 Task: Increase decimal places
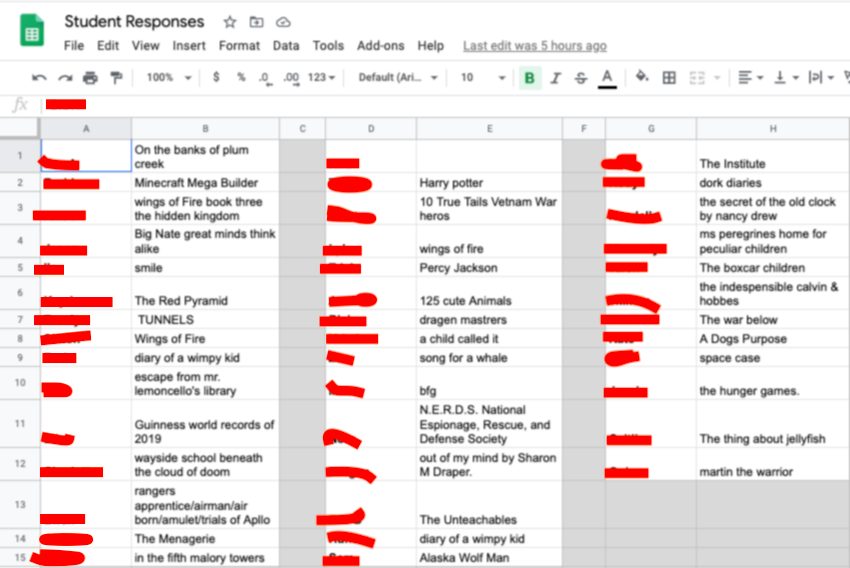click(291, 78)
